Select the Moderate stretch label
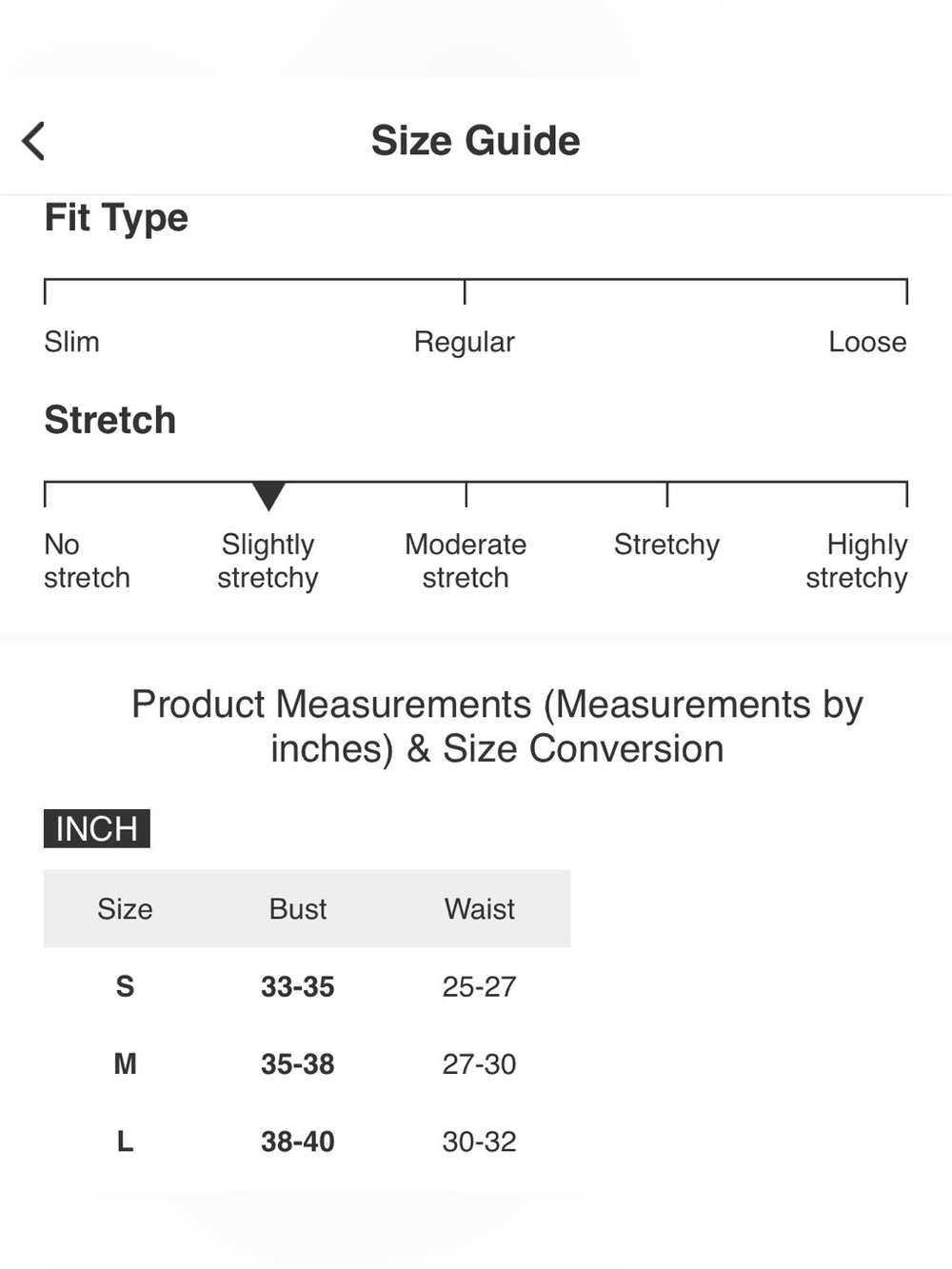 [x=466, y=561]
